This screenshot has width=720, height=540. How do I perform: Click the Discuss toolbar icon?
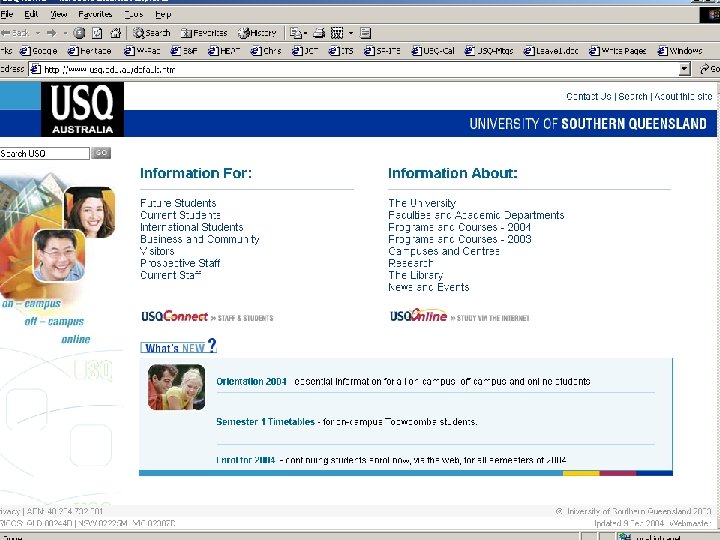tap(366, 33)
